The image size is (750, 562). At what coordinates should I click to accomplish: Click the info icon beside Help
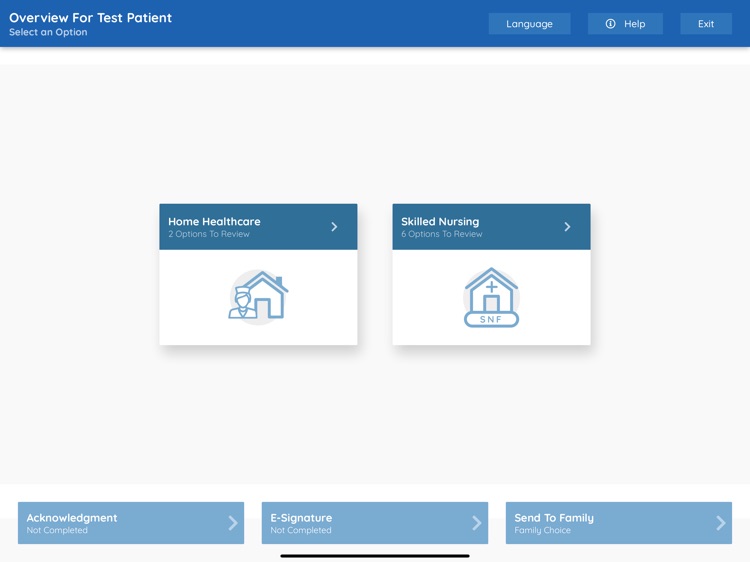point(610,23)
